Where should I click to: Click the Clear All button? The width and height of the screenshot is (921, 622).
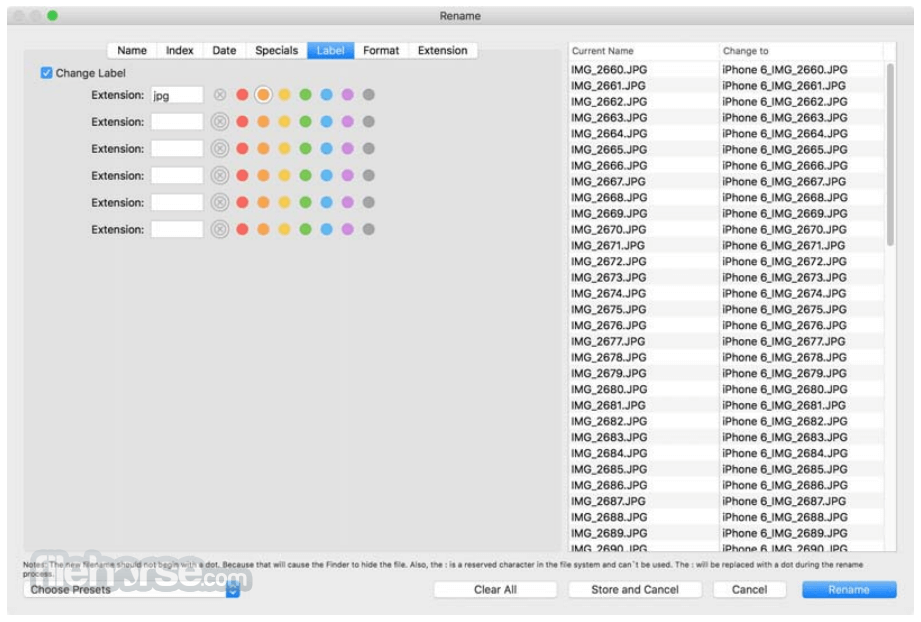[495, 590]
